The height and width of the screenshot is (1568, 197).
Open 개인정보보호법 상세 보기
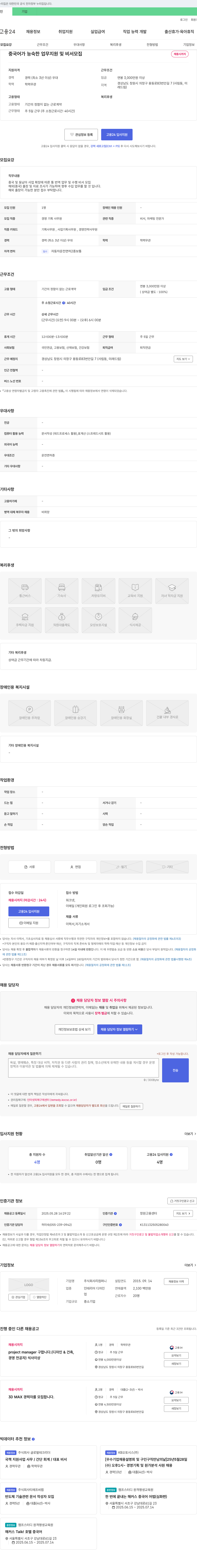click(x=74, y=1029)
